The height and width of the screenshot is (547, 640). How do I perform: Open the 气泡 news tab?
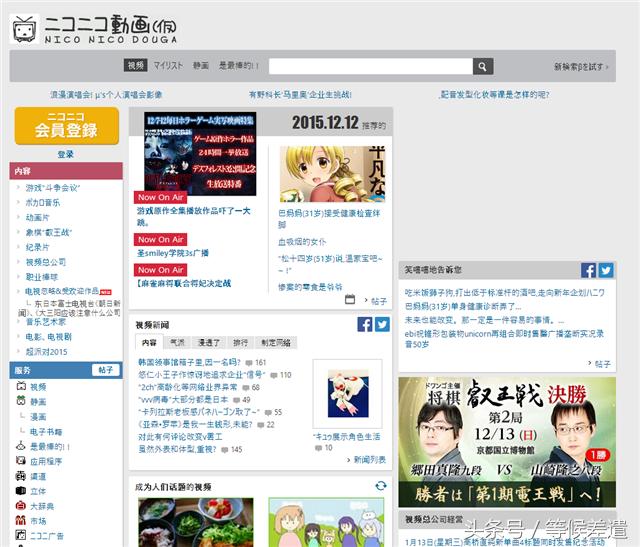(x=177, y=342)
